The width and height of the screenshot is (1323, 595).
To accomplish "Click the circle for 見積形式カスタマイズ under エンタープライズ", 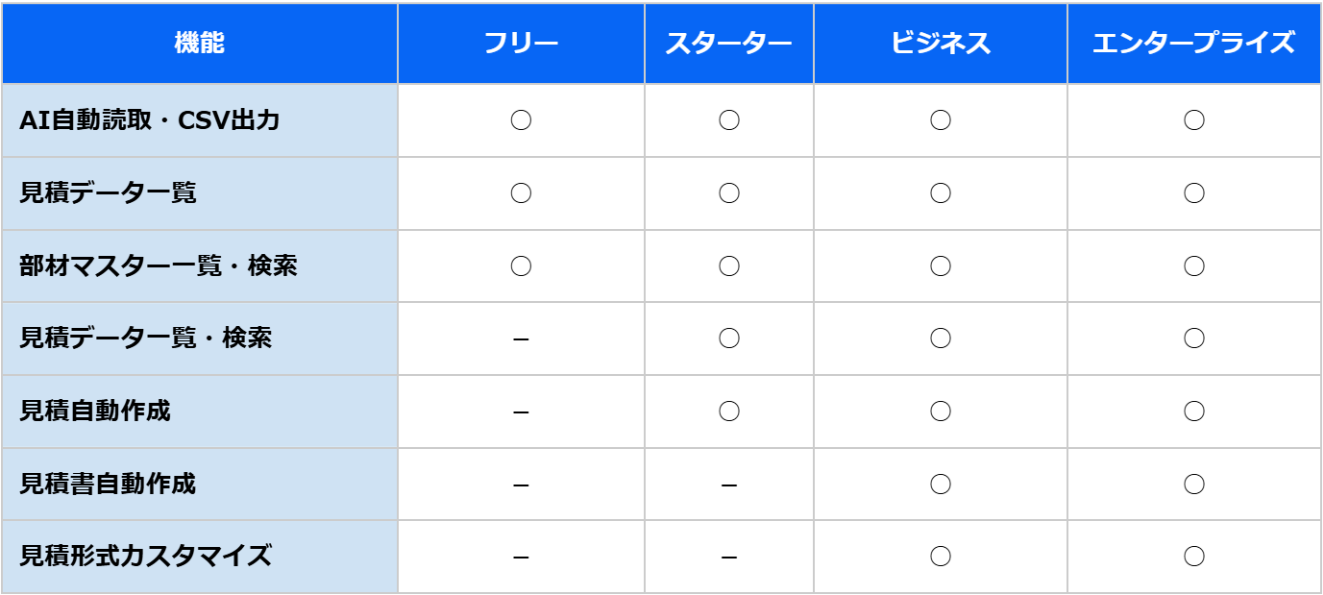I will 1193,556.
